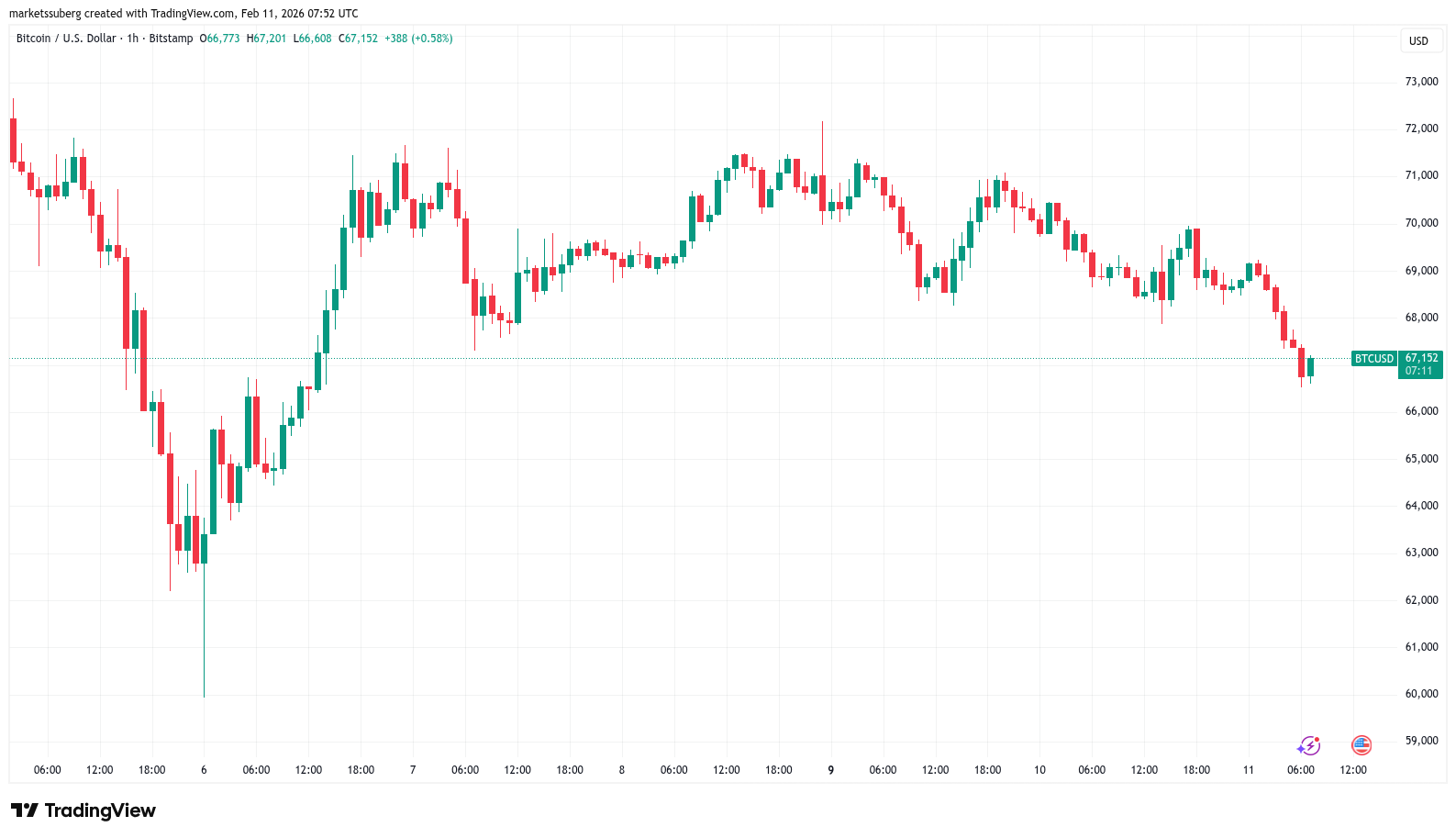This screenshot has height=838, width=1456.
Task: Click the high value H67,201 in legend
Action: pos(266,39)
